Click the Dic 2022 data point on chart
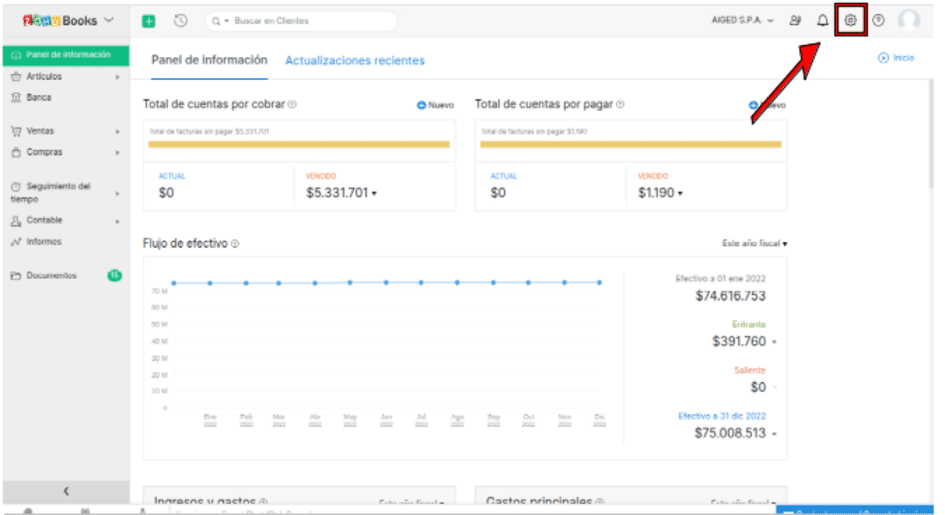Screen dimensions: 945x515 pos(600,282)
